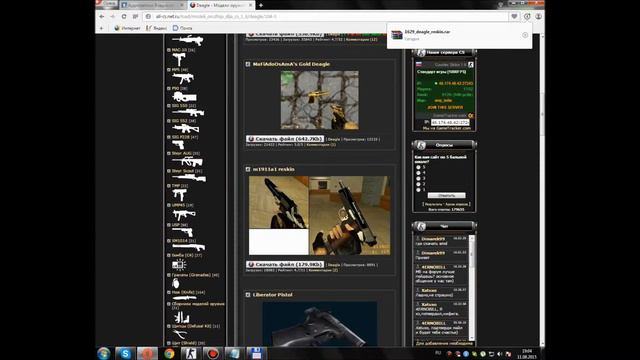
Task: Switch to the first browser tab
Action: click(x=152, y=5)
